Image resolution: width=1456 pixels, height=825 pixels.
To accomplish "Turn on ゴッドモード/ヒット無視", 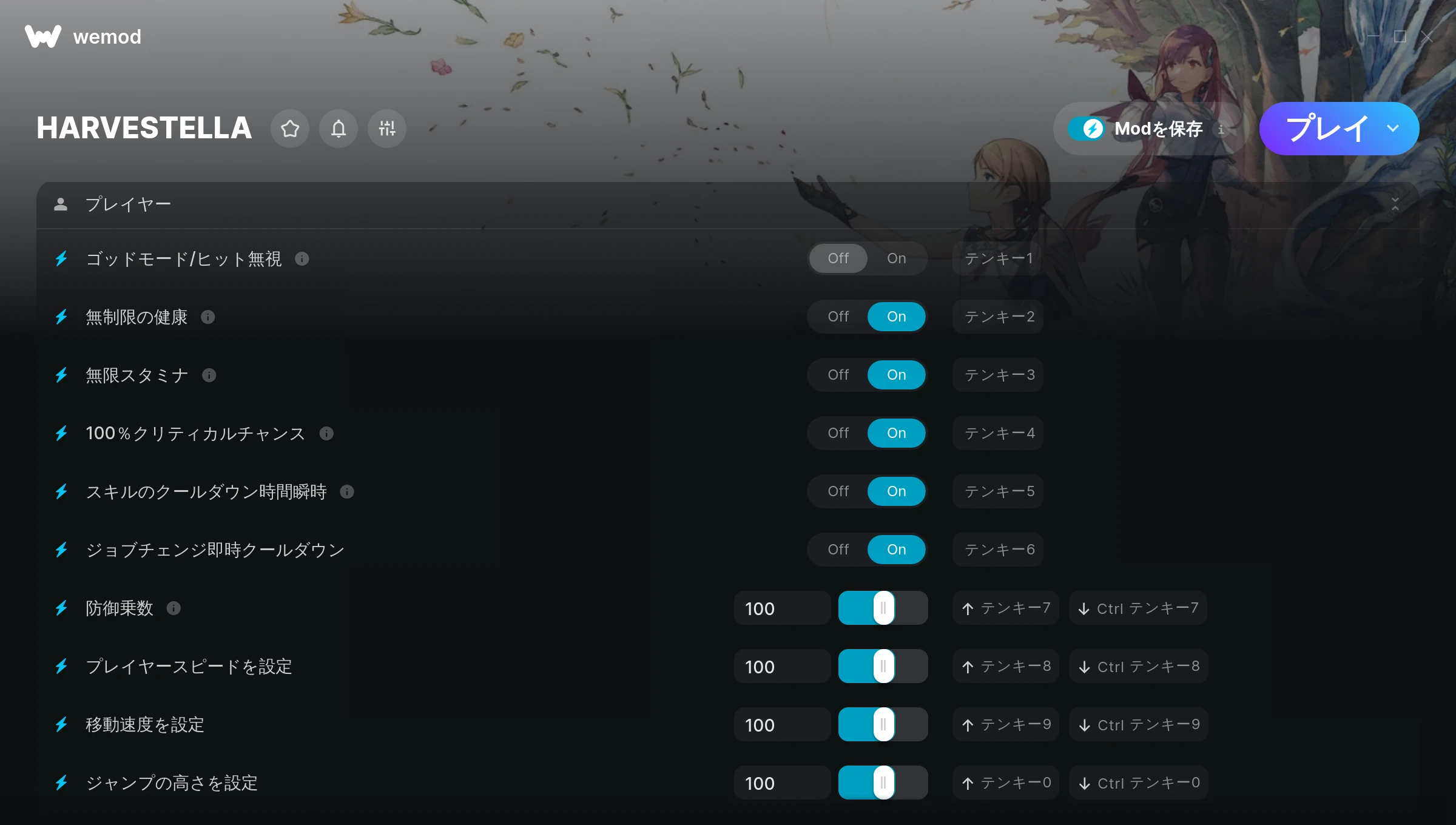I will [896, 258].
